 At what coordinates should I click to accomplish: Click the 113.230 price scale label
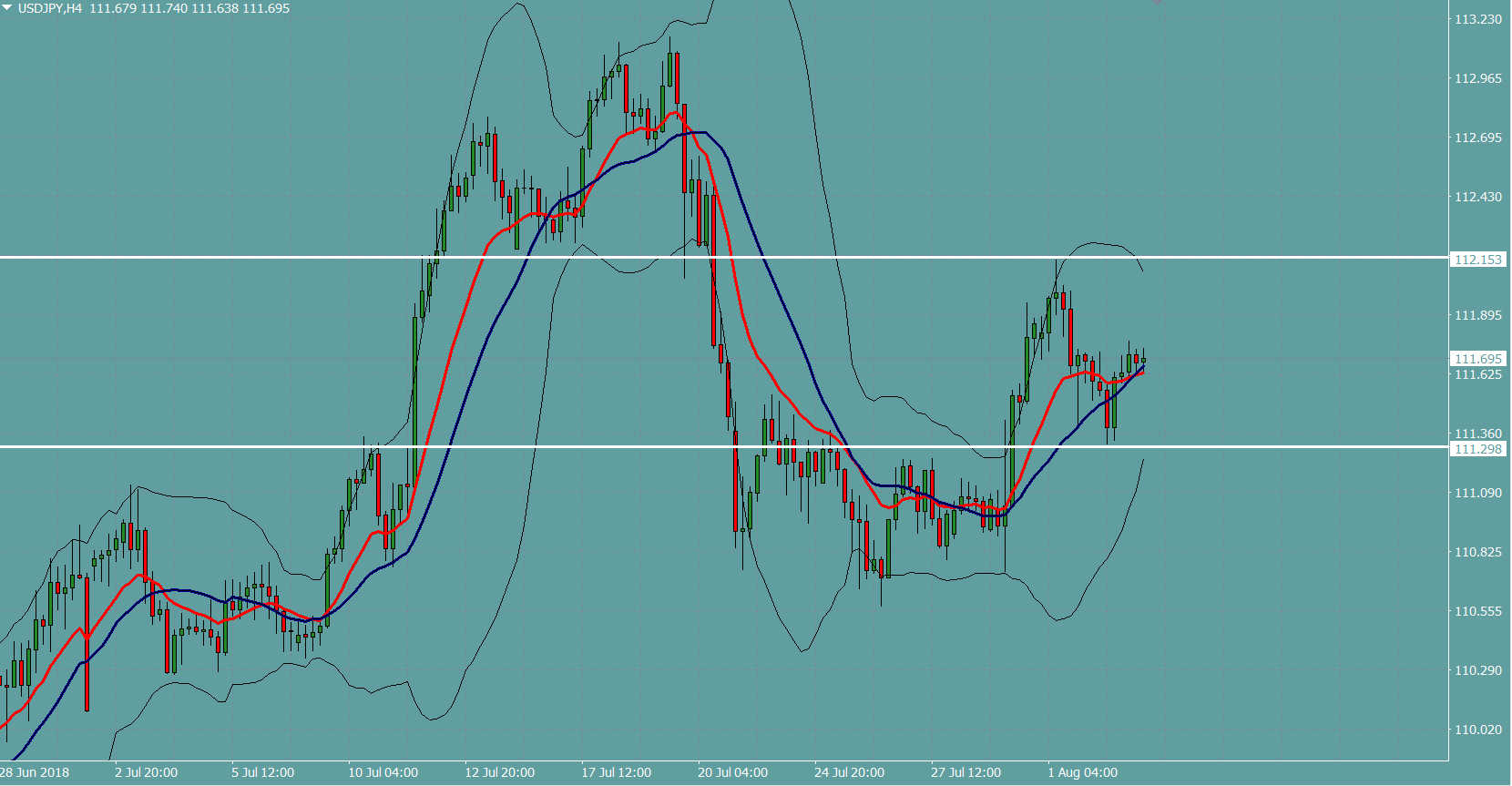(x=1477, y=19)
